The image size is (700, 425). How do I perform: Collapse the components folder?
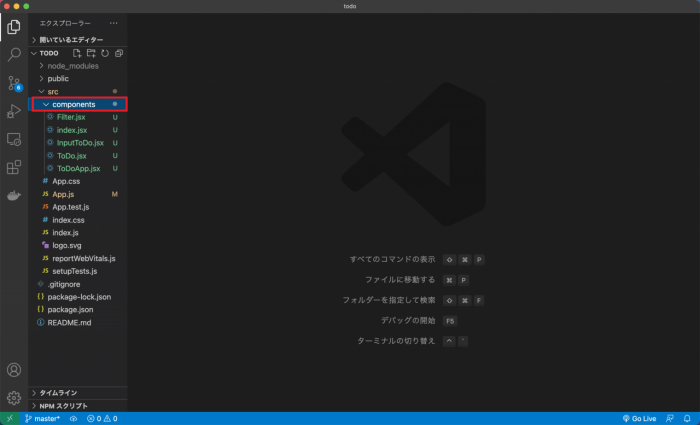78,104
